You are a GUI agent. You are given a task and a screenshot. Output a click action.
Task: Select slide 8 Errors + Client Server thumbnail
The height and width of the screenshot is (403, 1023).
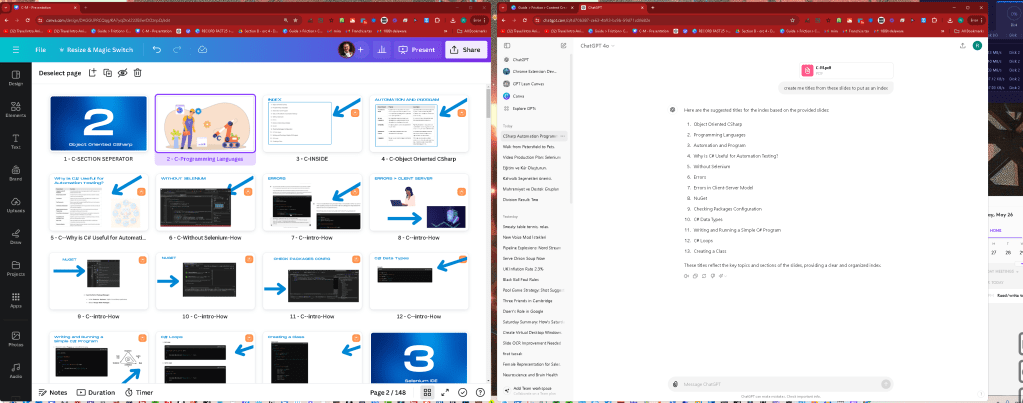pos(420,203)
